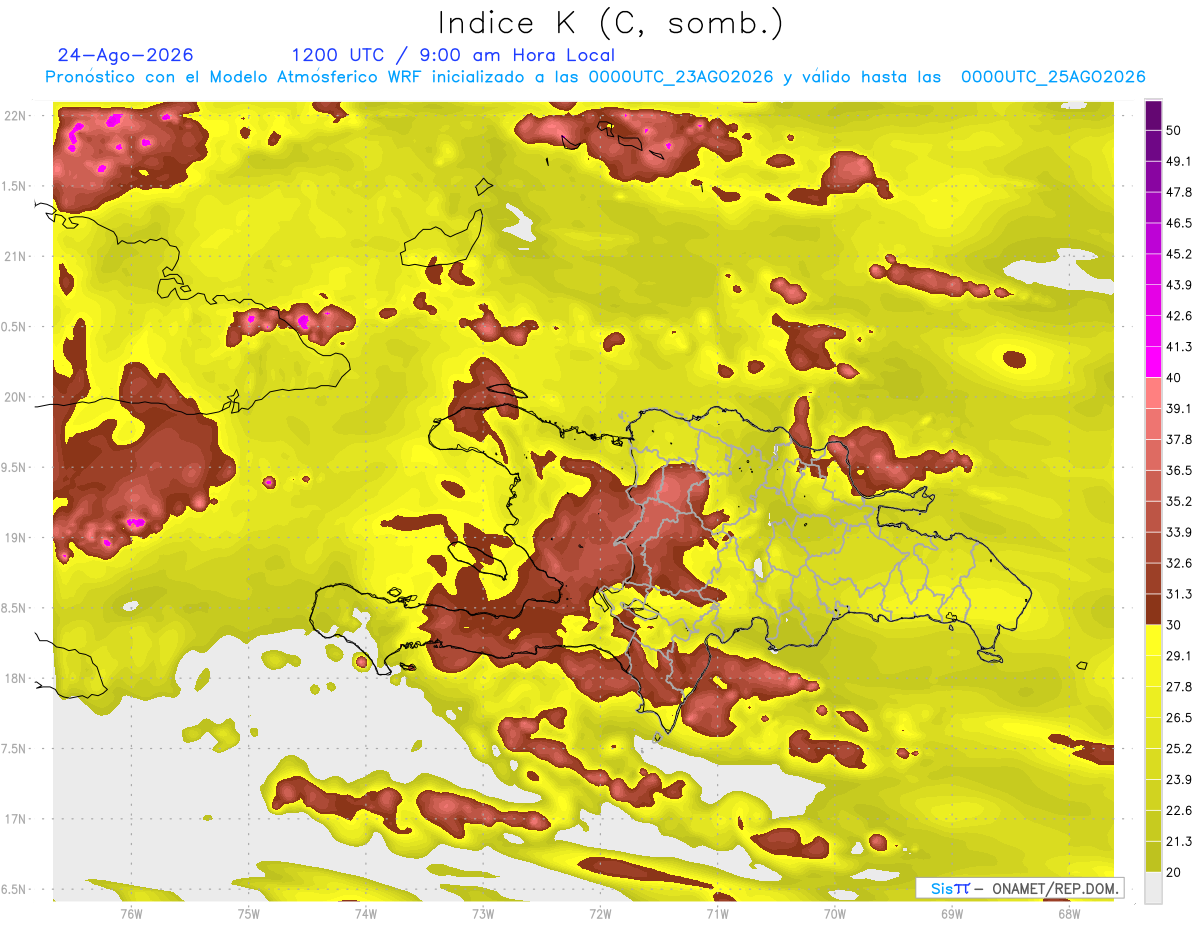Click the longitude label "76W"

click(131, 914)
